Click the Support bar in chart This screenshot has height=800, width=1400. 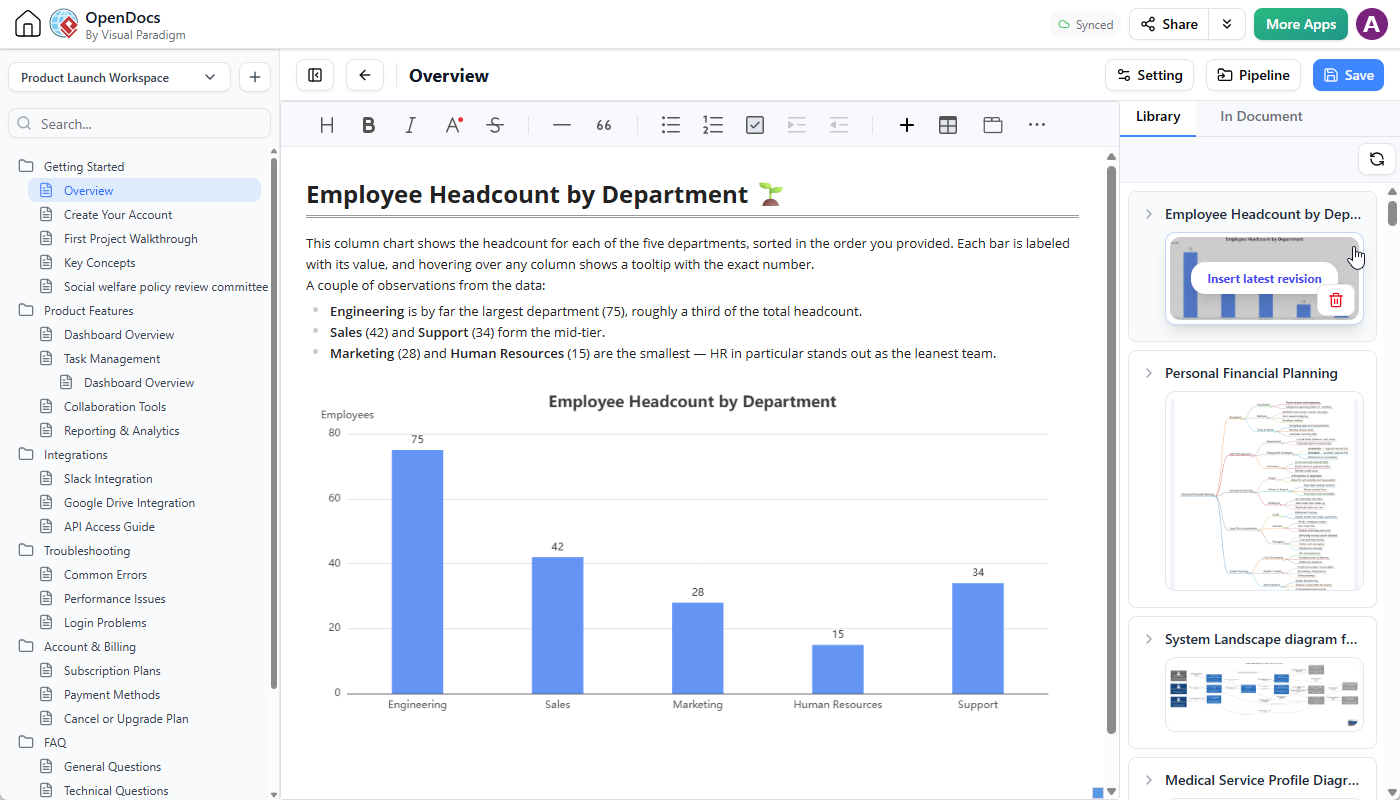(978, 638)
